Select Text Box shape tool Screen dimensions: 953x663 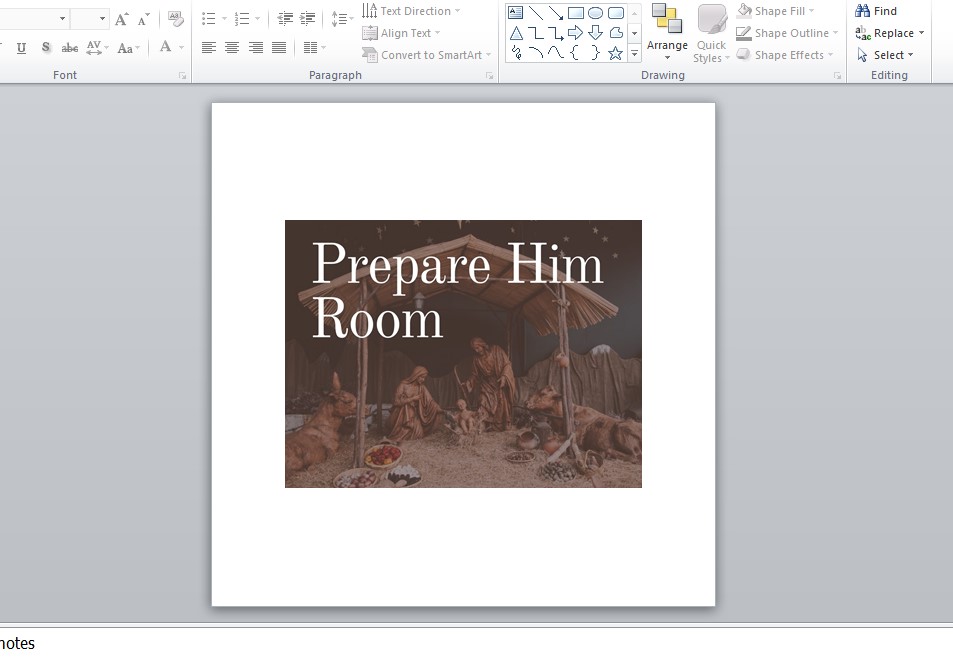[x=515, y=12]
